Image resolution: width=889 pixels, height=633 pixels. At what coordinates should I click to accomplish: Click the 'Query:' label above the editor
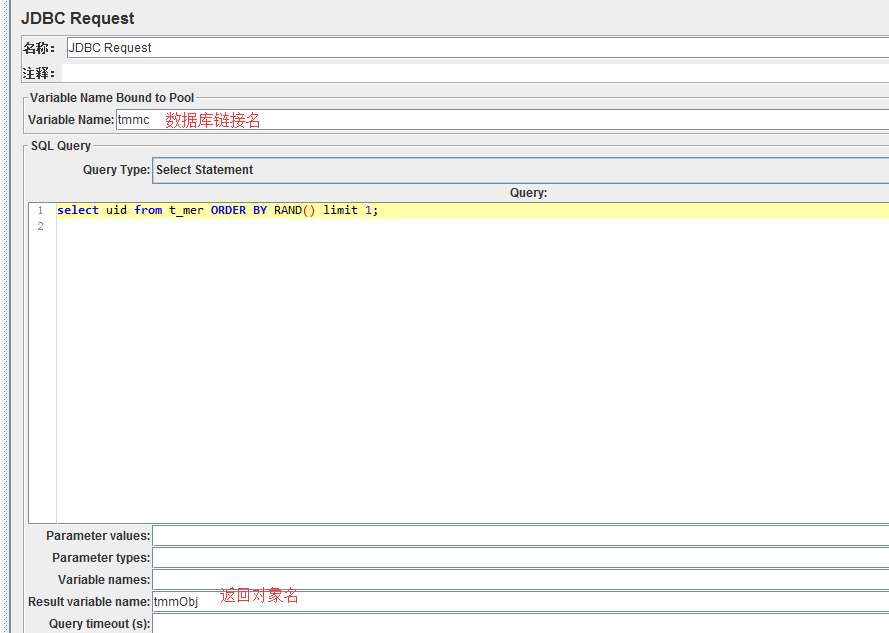(528, 193)
